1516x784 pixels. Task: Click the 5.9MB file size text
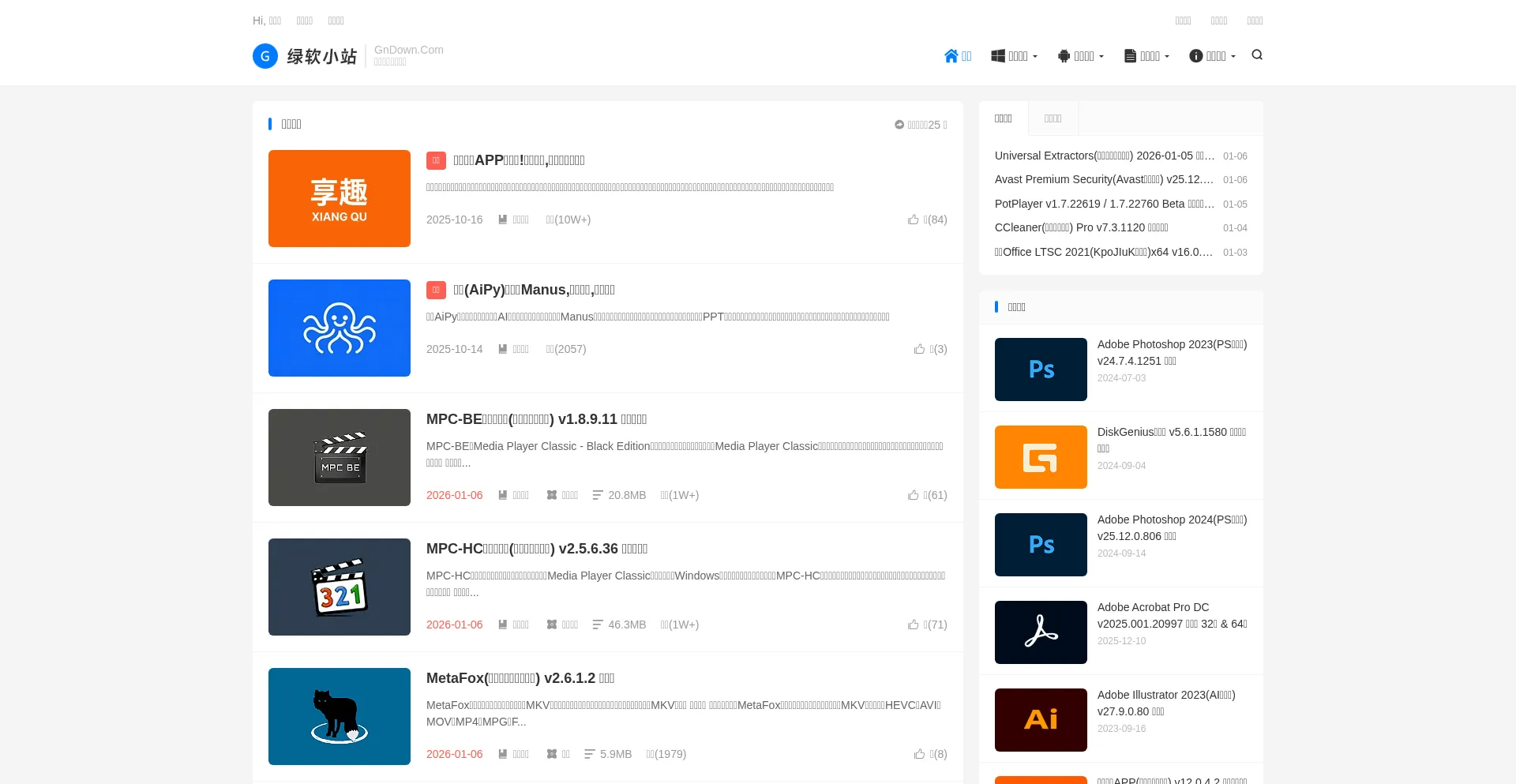(616, 754)
